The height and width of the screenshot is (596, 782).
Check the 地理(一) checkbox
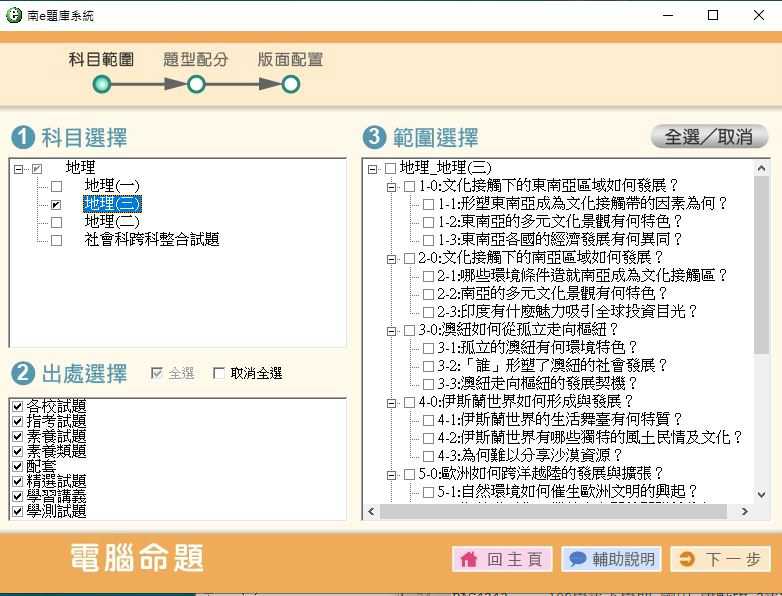tap(56, 187)
